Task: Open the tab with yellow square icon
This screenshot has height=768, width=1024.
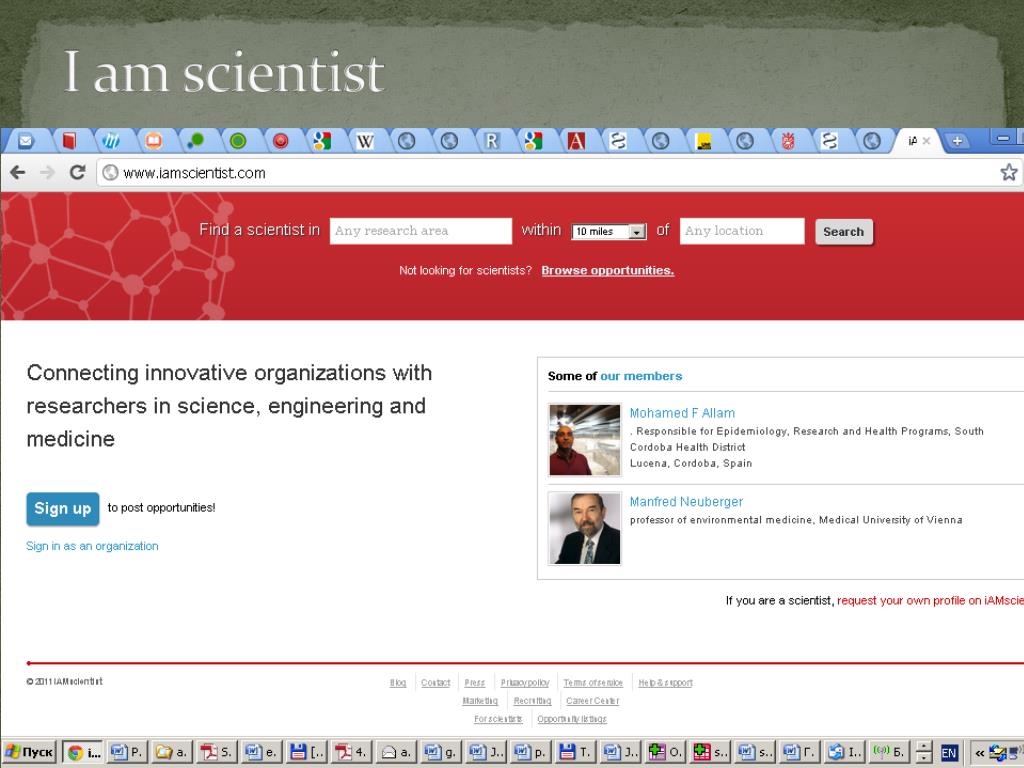Action: click(703, 141)
